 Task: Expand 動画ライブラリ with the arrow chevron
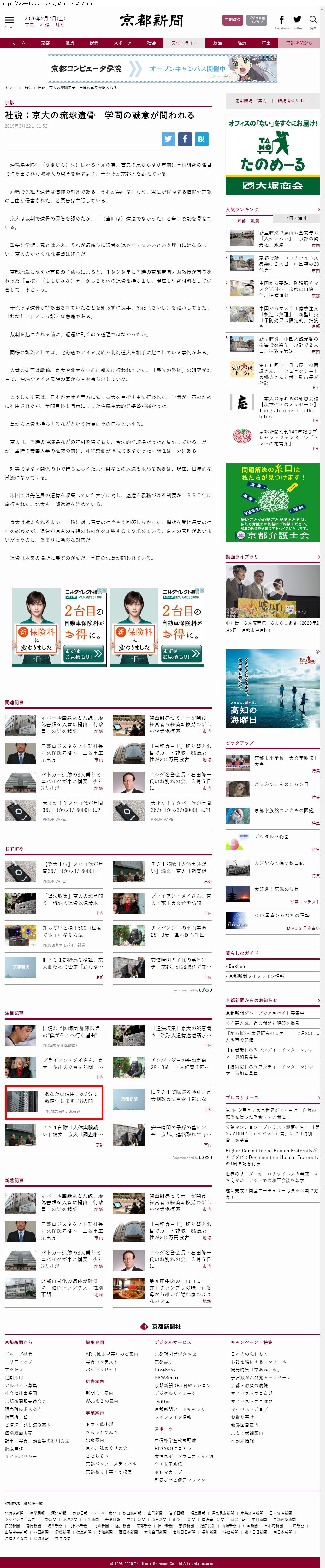tap(318, 556)
